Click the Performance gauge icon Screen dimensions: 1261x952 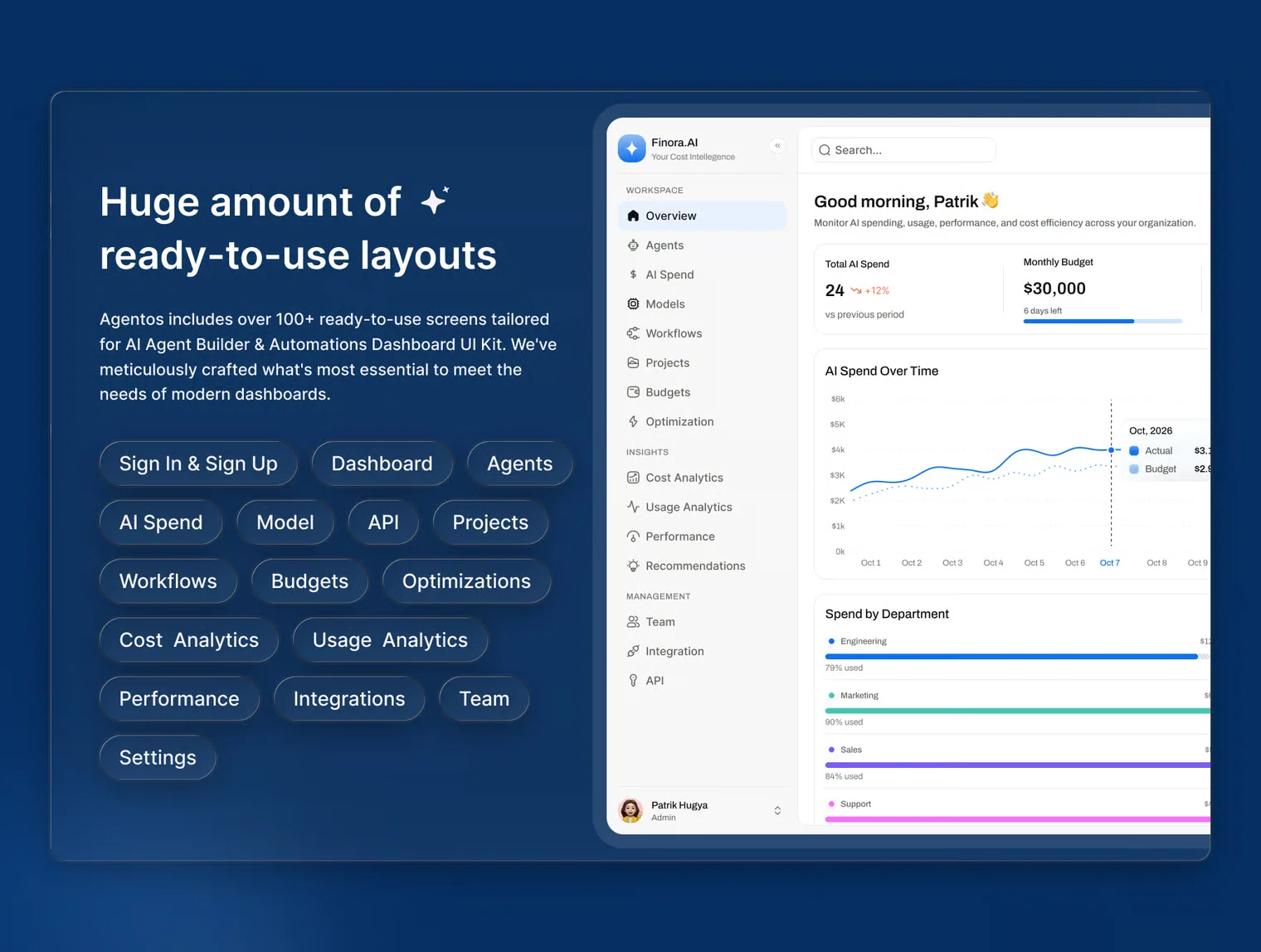633,537
